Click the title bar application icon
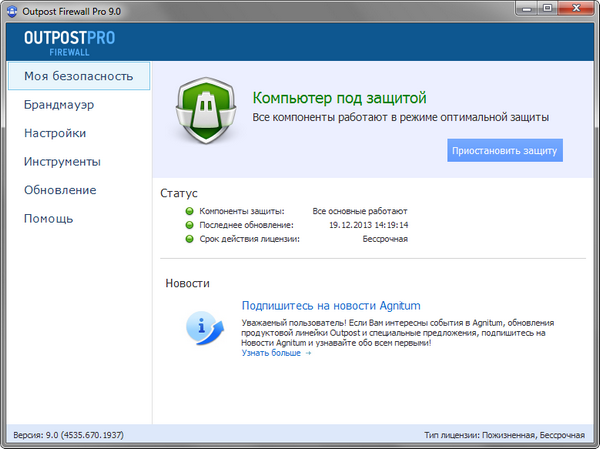Image resolution: width=600 pixels, height=449 pixels. 11,9
